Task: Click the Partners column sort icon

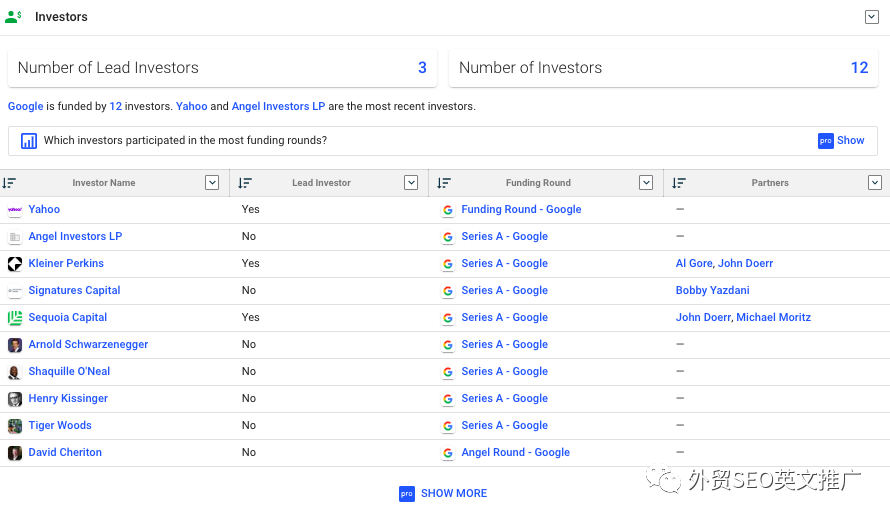Action: coord(679,183)
